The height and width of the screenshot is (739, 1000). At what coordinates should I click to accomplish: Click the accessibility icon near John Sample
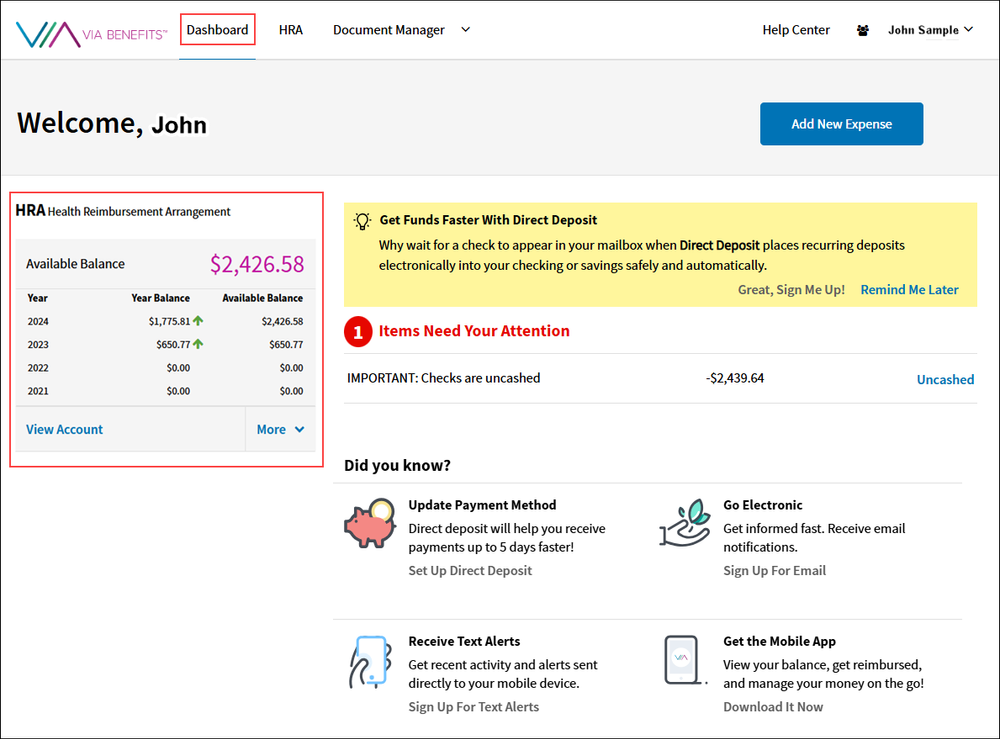(862, 30)
